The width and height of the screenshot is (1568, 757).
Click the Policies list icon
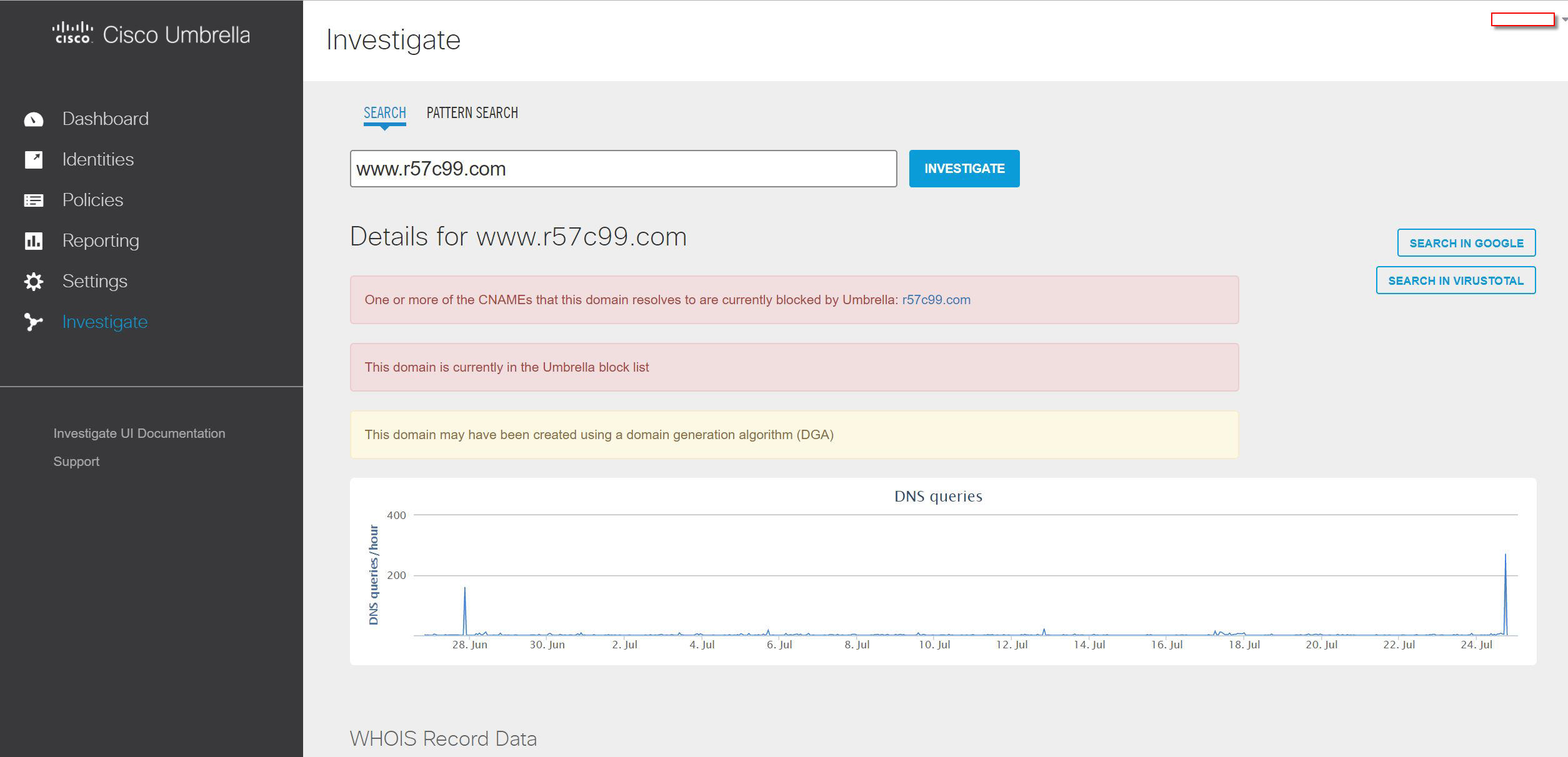coord(34,200)
